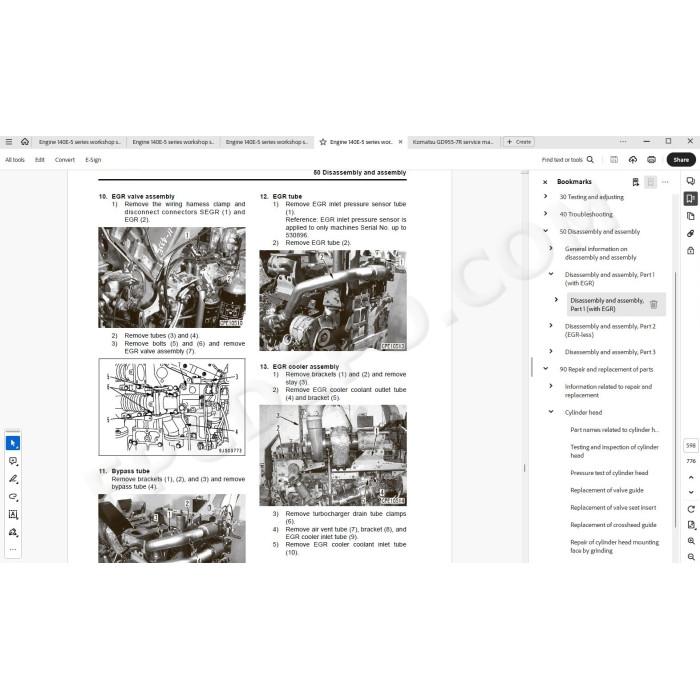Switch to the third Engine 140E-5 workshop tab
Image resolution: width=700 pixels, height=700 pixels.
click(x=267, y=142)
